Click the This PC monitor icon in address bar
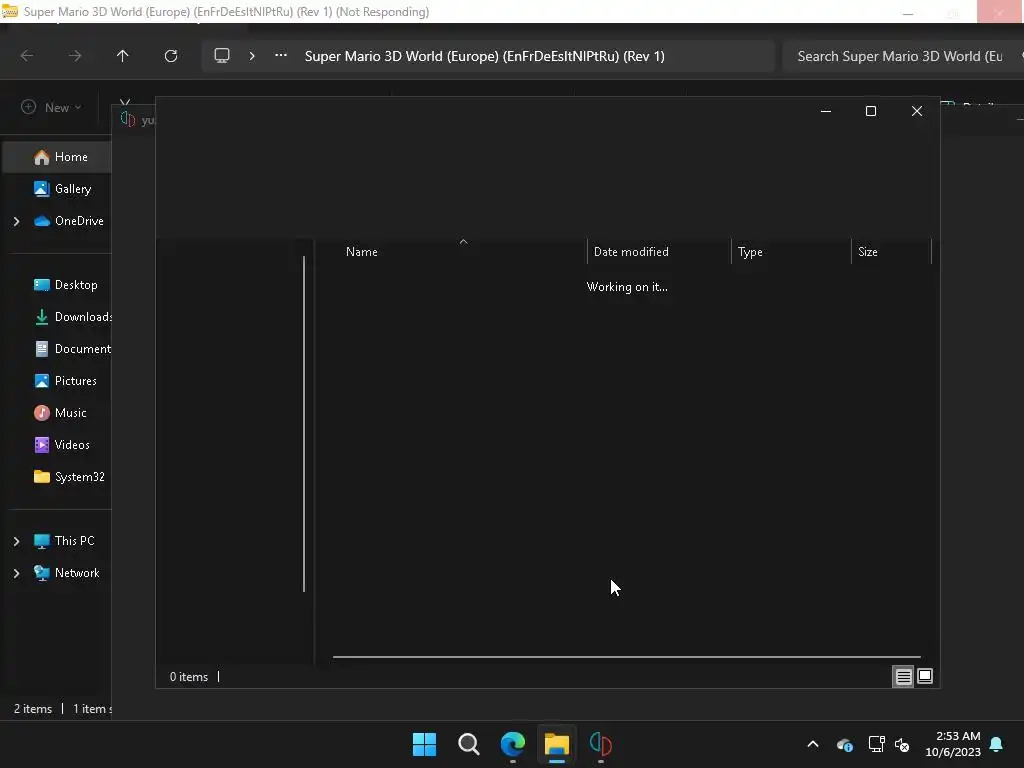Image resolution: width=1024 pixels, height=768 pixels. click(222, 56)
